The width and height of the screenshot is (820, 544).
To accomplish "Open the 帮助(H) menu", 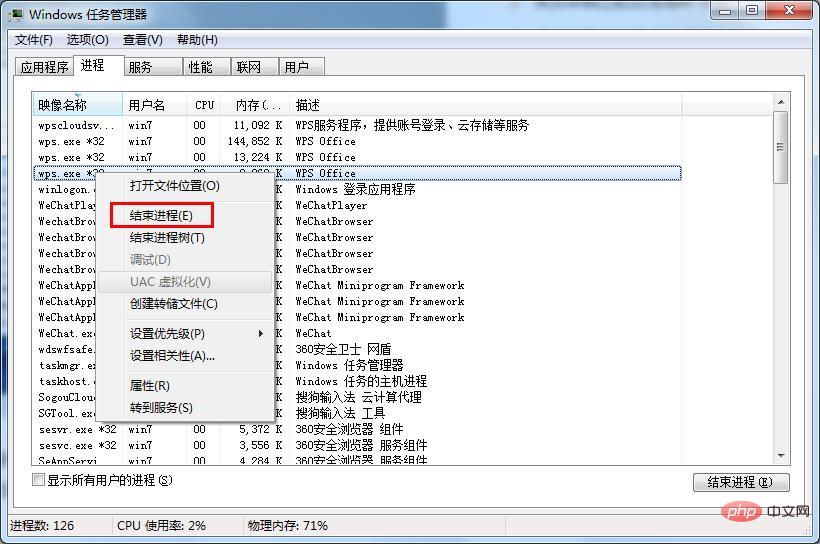I will click(x=197, y=40).
